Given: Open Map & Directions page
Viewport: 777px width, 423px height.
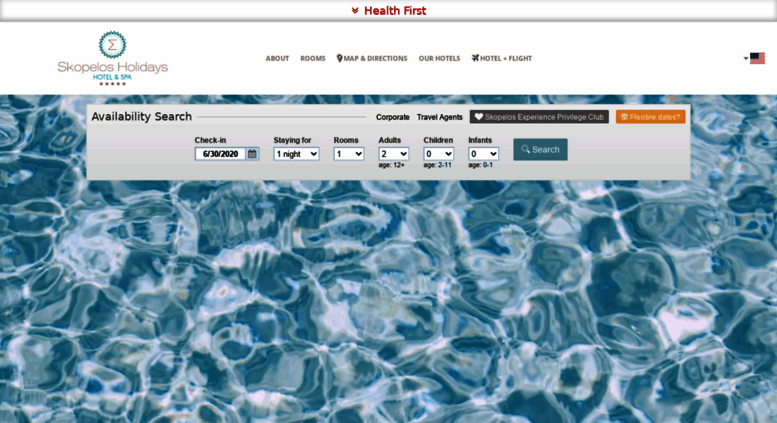Looking at the screenshot, I should click(x=372, y=58).
